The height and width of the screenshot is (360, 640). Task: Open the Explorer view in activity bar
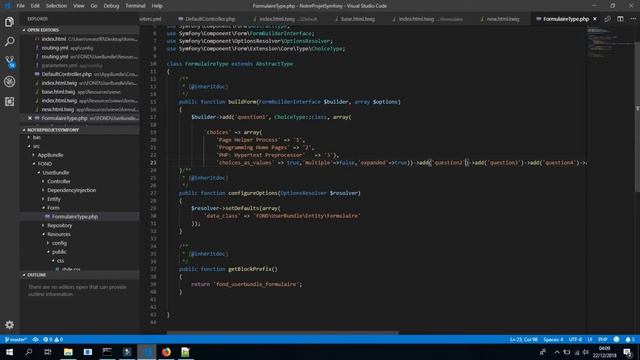9,22
